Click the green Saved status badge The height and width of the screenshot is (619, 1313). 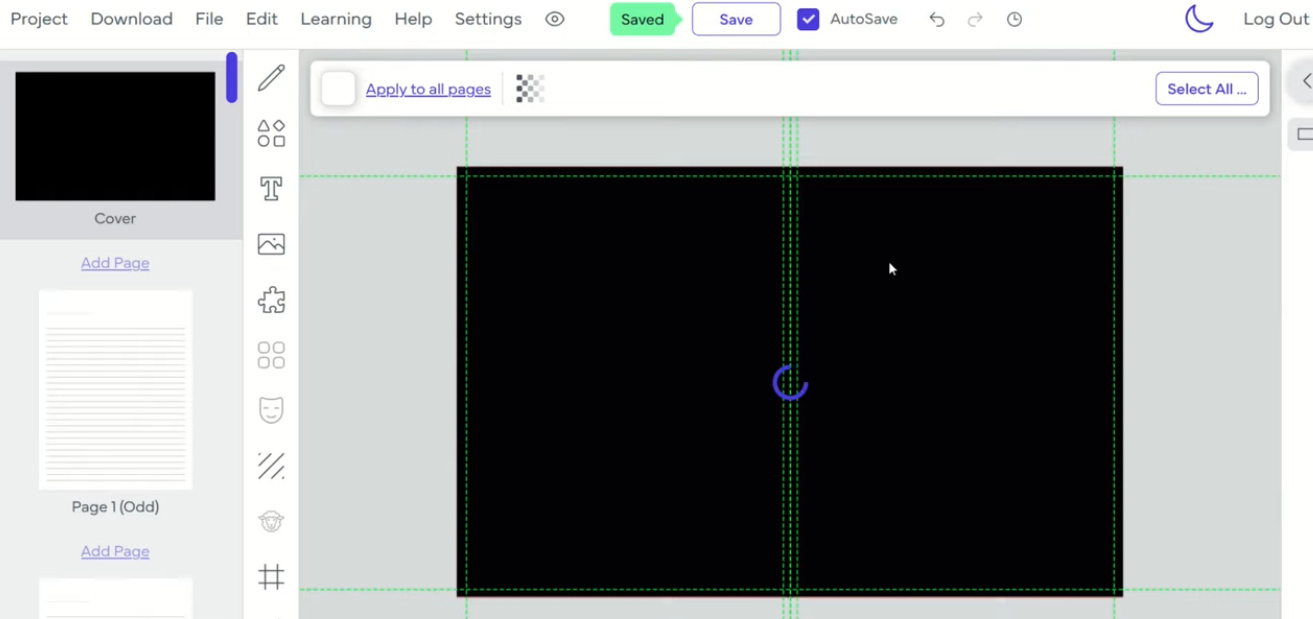pyautogui.click(x=643, y=19)
